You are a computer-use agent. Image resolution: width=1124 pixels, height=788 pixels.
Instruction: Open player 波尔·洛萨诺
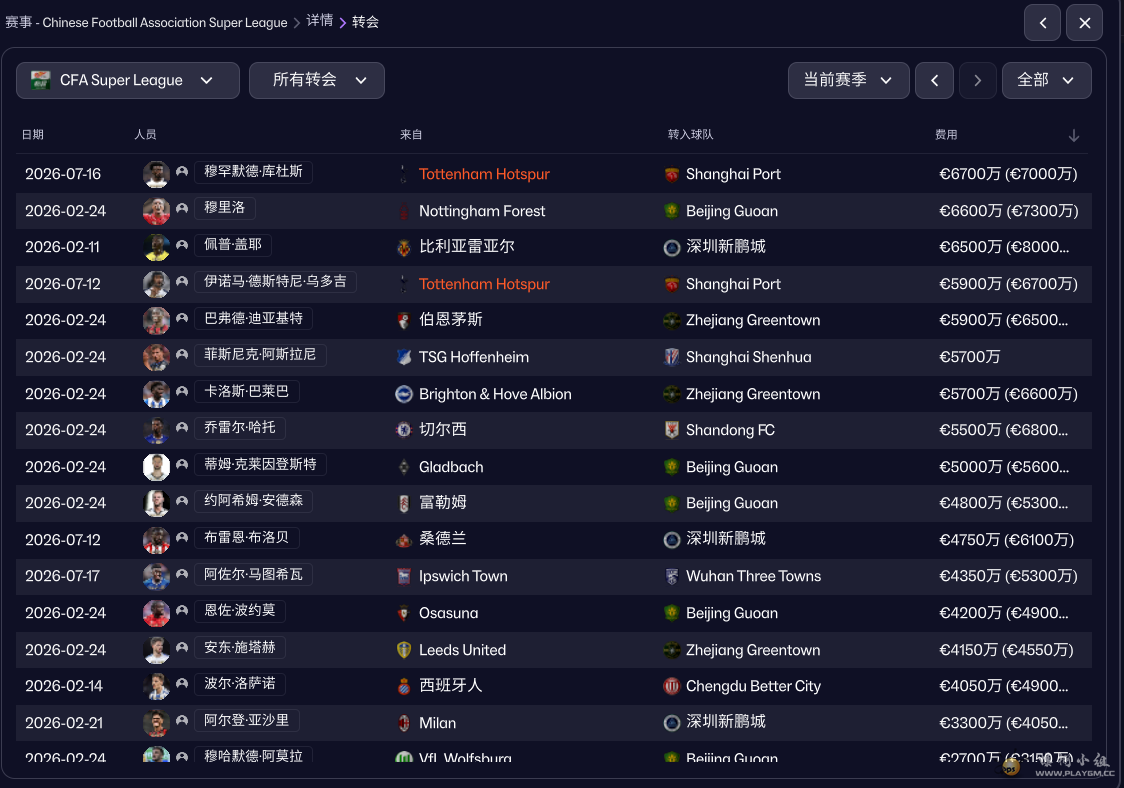click(239, 684)
